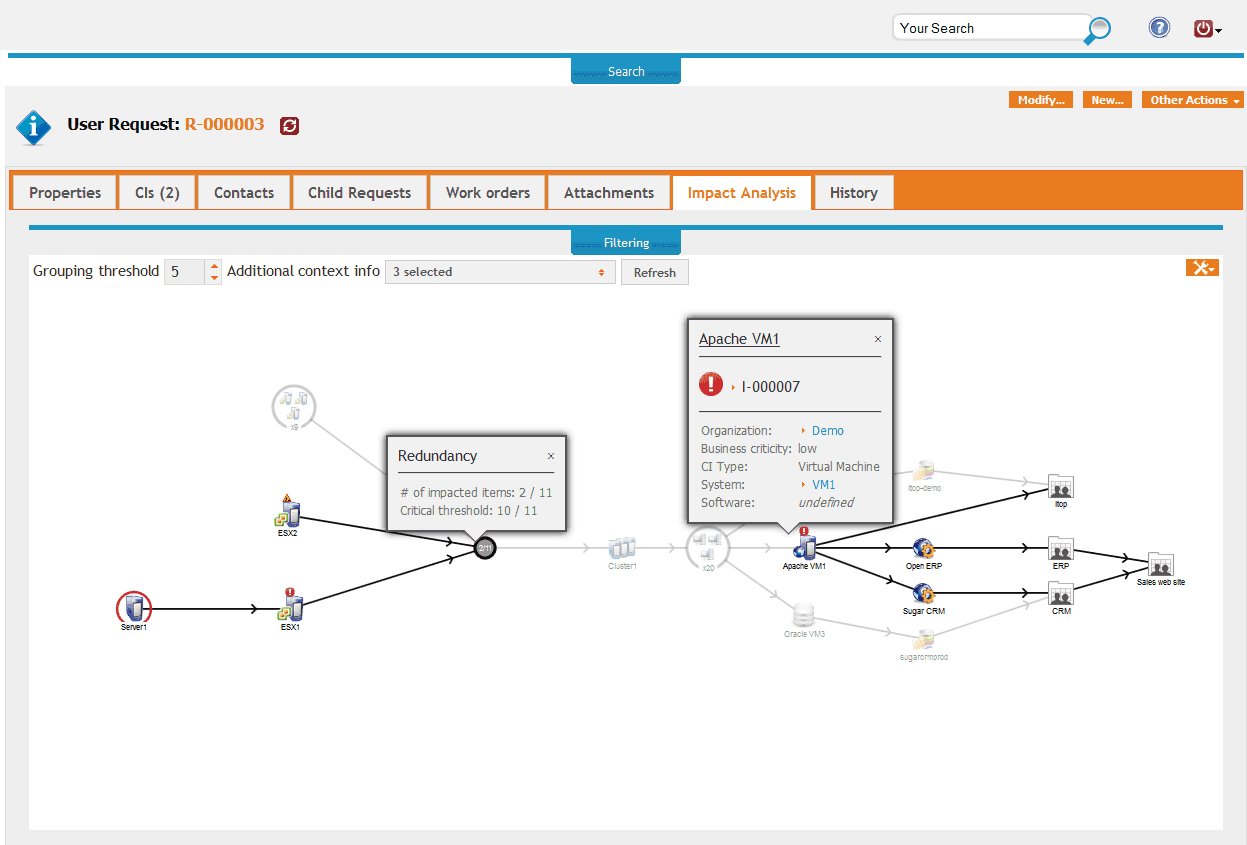Switch to the Work orders tab
1247x845 pixels.
tap(488, 193)
